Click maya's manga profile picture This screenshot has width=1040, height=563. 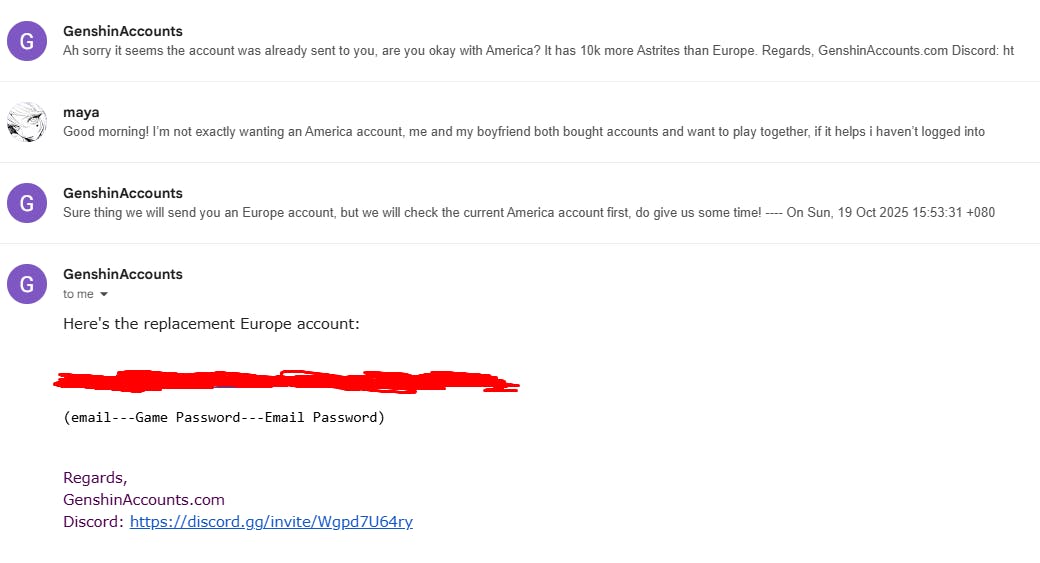[x=27, y=122]
